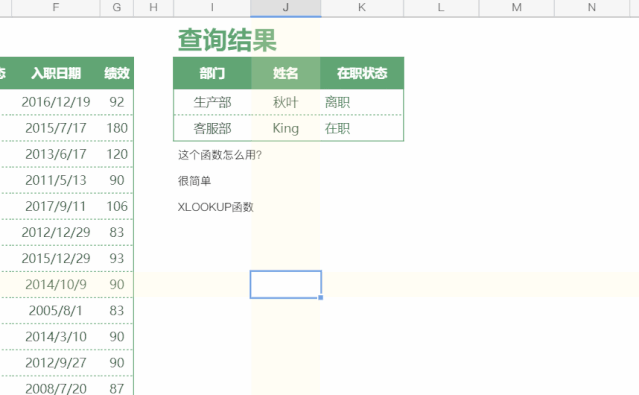Select the 离职 status cell
The image size is (639, 395).
click(x=362, y=102)
